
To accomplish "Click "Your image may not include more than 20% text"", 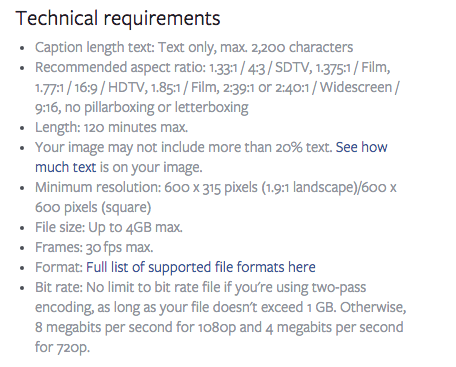I will (183, 147).
